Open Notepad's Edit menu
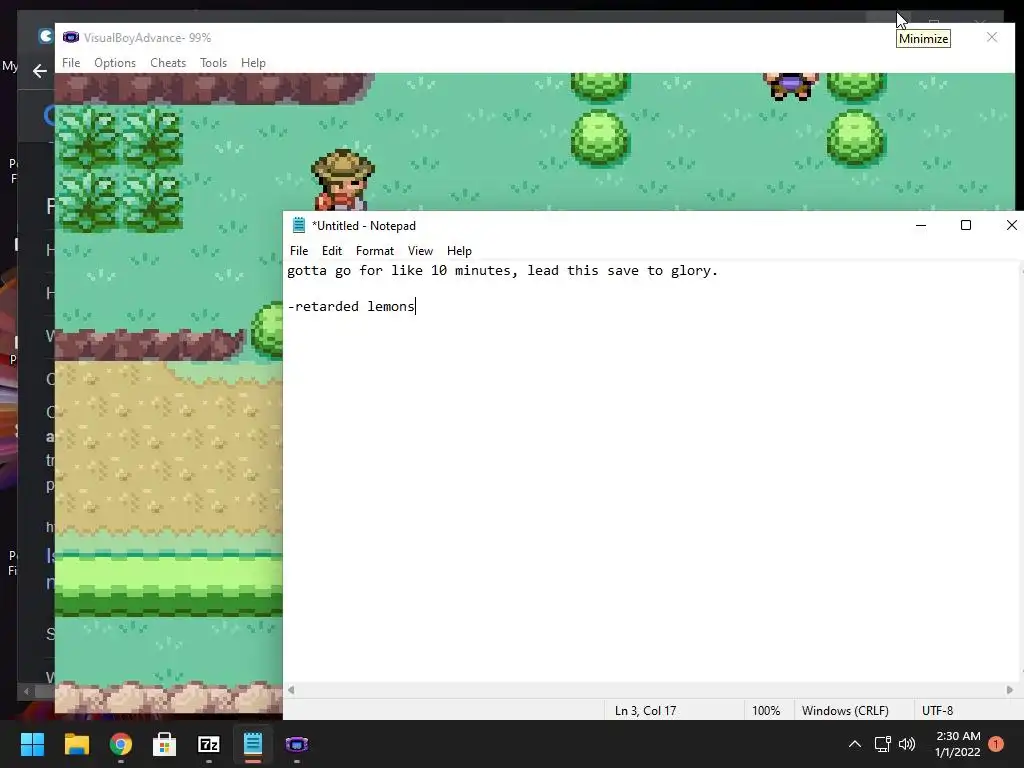1024x768 pixels. tap(332, 251)
